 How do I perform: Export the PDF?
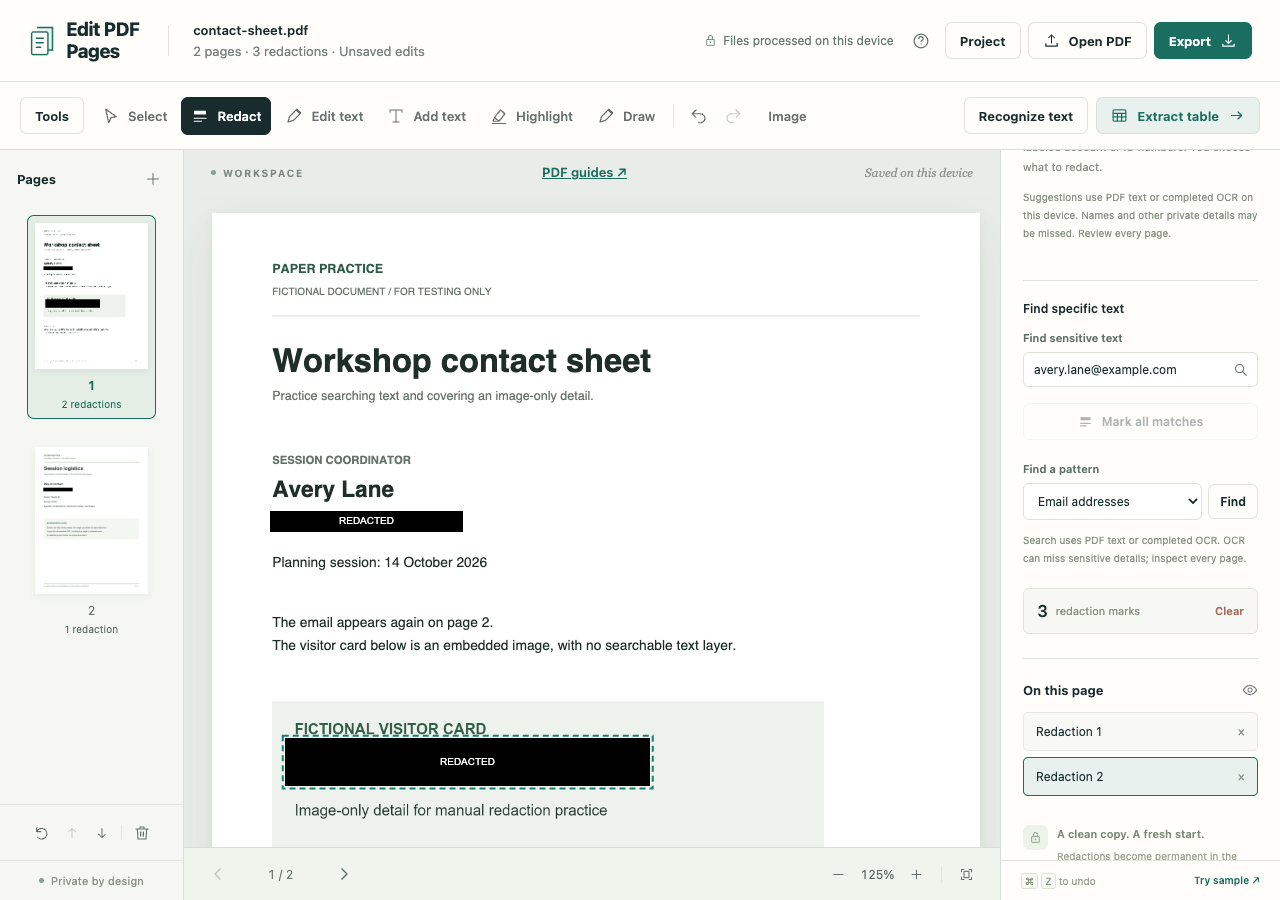coord(1203,41)
